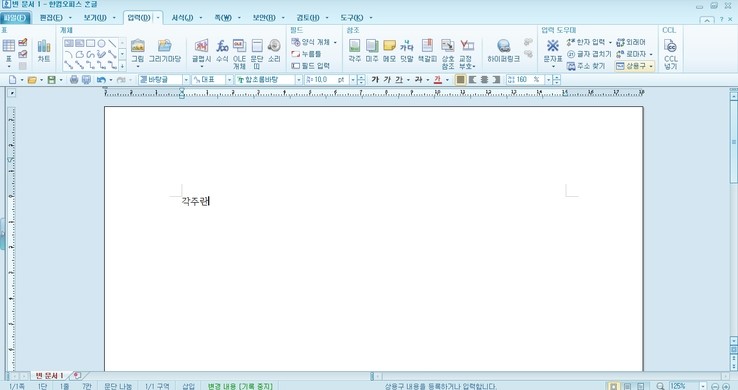Select the straight line shape tool
Viewport: 738px width, 390px height.
coord(112,43)
